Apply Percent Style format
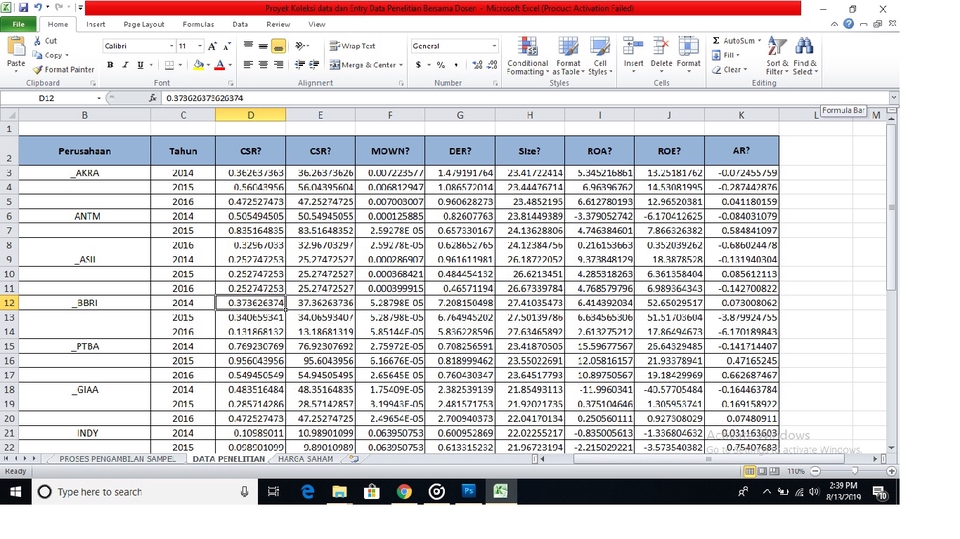Screen dimensions: 960x539 [441, 65]
